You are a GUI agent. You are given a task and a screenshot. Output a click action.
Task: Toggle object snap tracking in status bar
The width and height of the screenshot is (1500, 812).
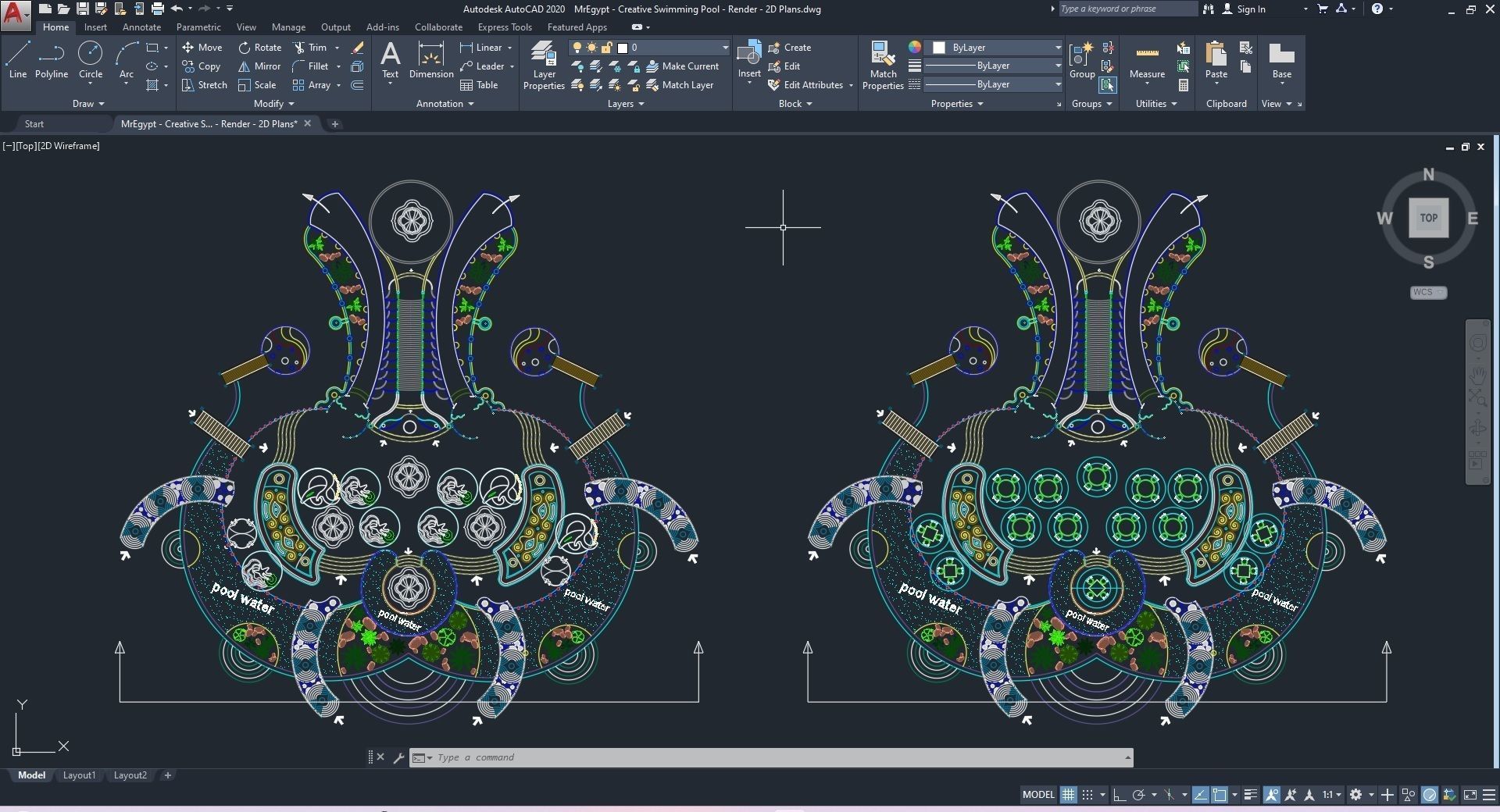pyautogui.click(x=1200, y=795)
